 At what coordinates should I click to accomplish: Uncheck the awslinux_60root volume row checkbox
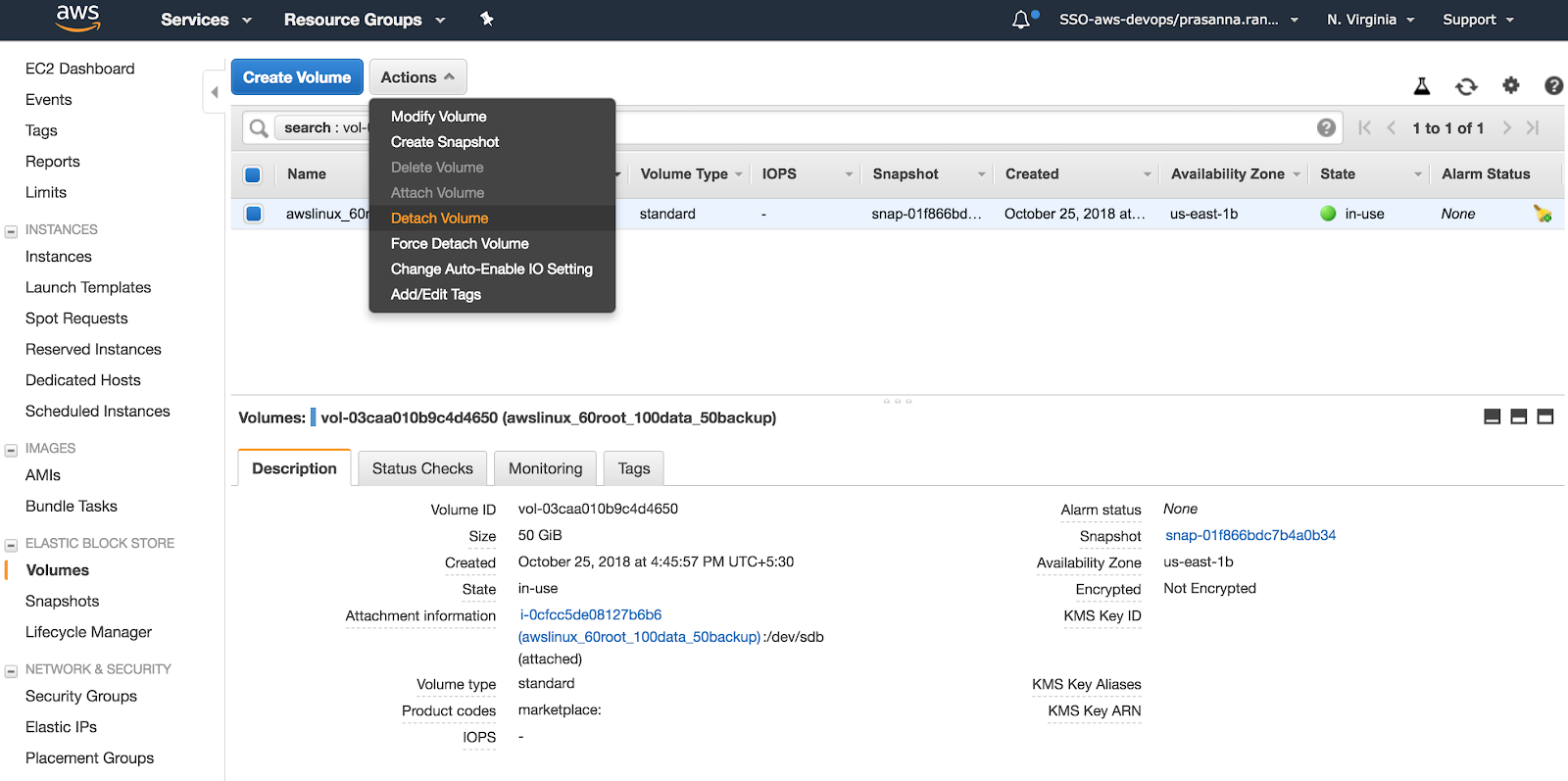point(254,214)
